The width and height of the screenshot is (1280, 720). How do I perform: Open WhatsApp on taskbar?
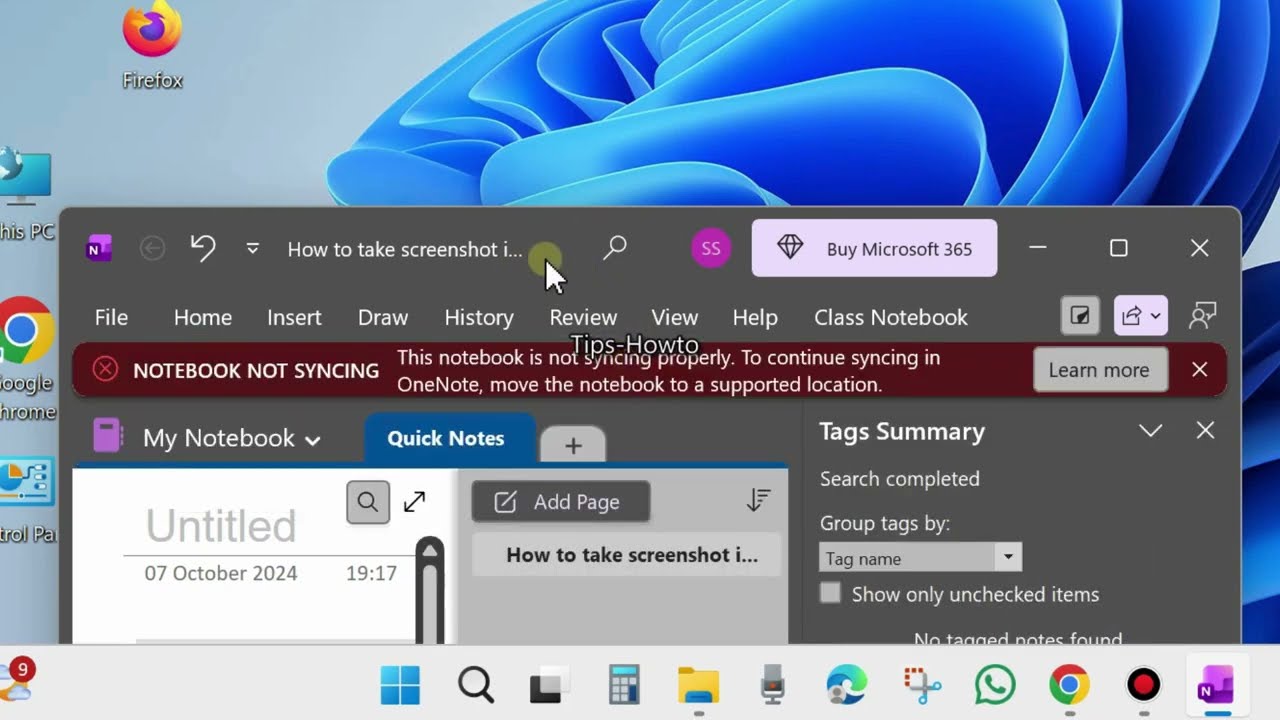[995, 685]
